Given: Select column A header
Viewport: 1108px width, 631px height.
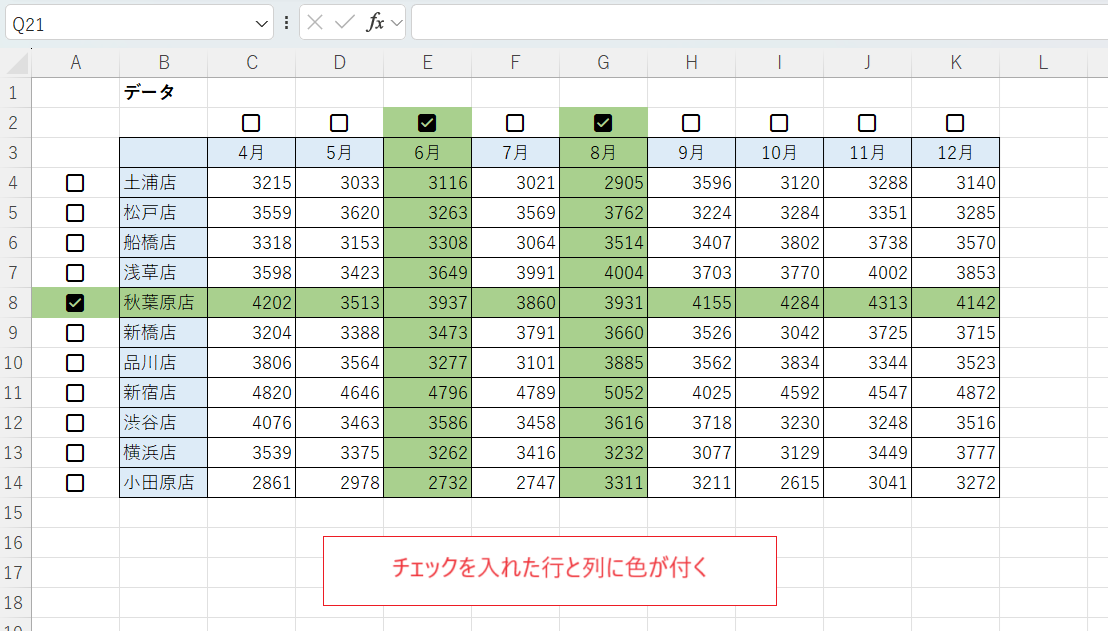Looking at the screenshot, I should pyautogui.click(x=76, y=63).
